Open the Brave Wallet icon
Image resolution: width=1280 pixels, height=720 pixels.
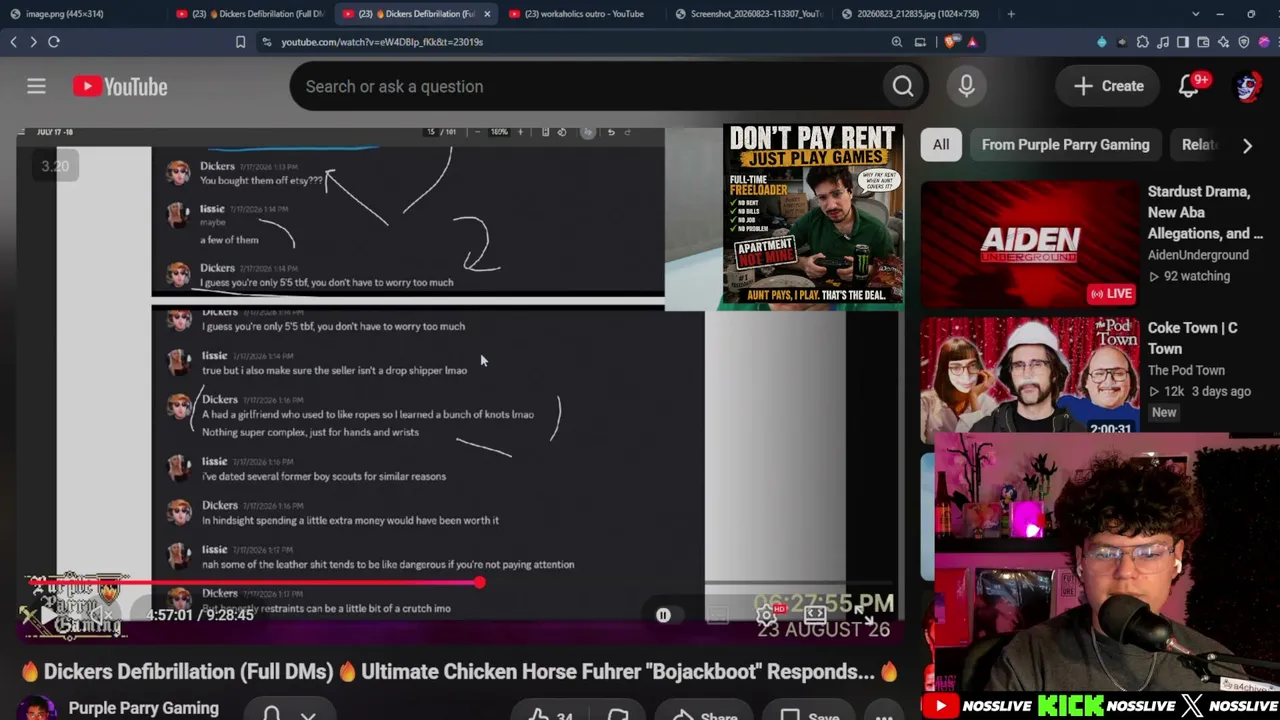pyautogui.click(x=1203, y=42)
